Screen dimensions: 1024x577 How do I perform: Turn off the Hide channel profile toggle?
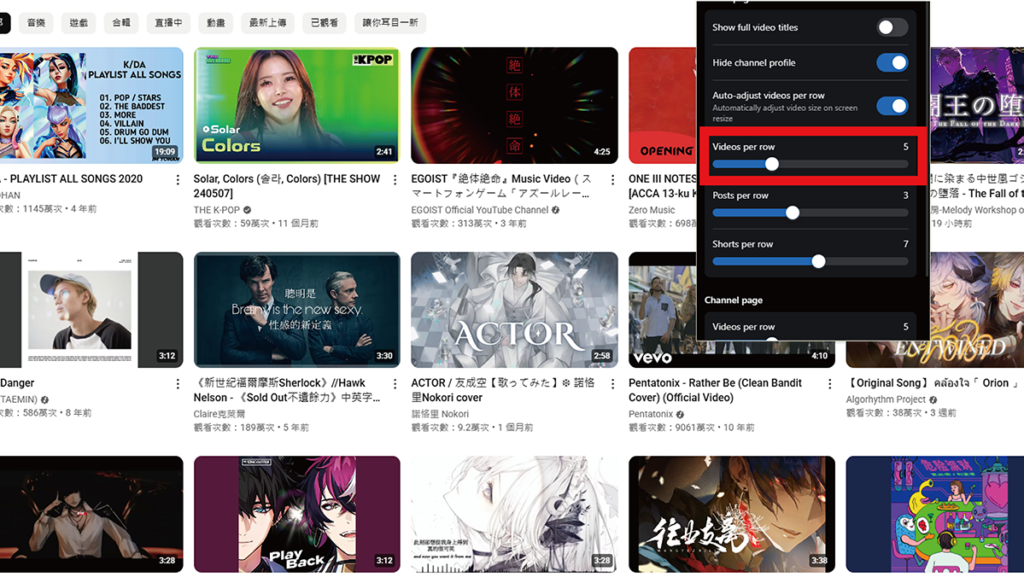[x=892, y=63]
